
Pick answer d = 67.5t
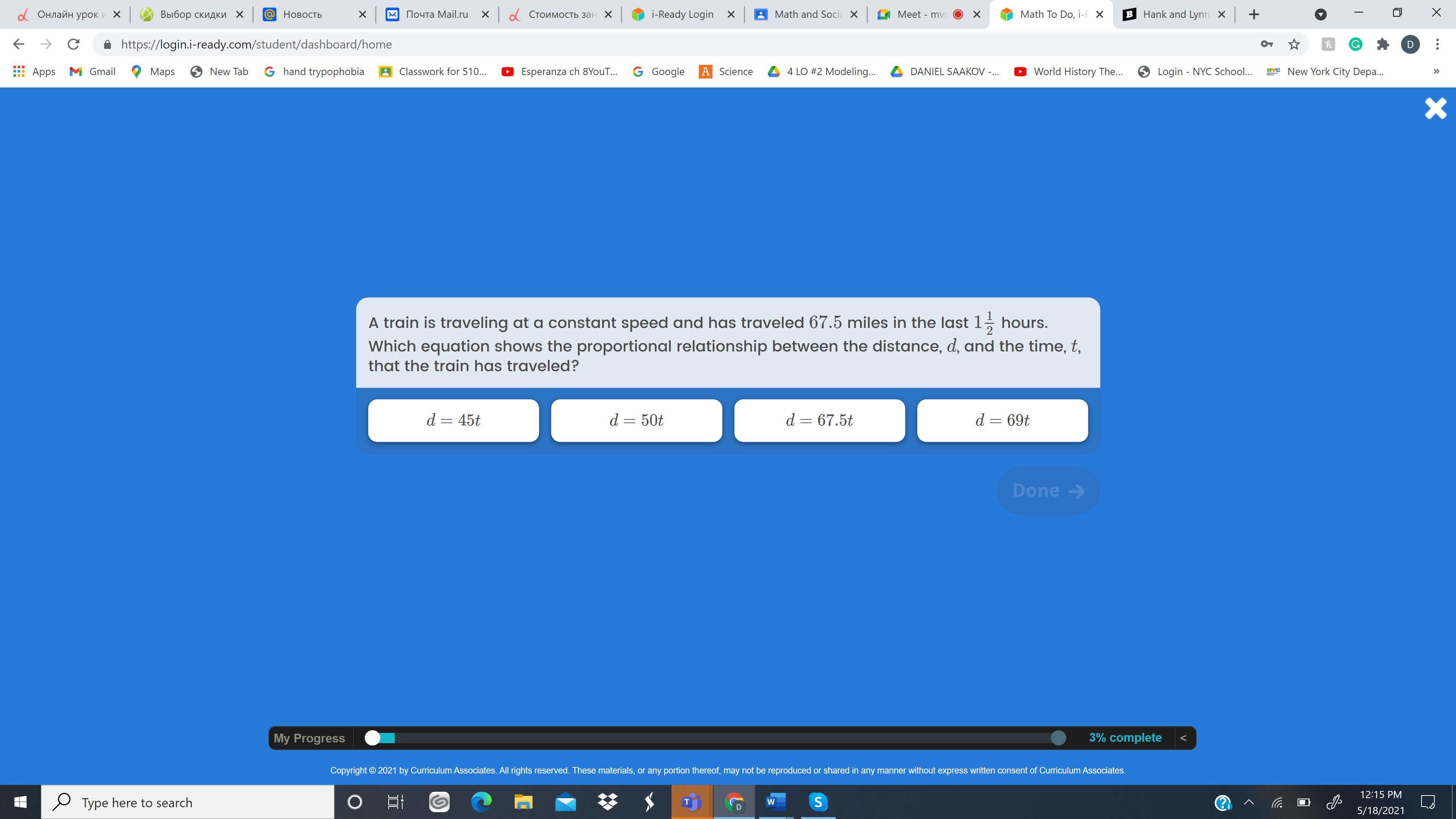pos(819,420)
